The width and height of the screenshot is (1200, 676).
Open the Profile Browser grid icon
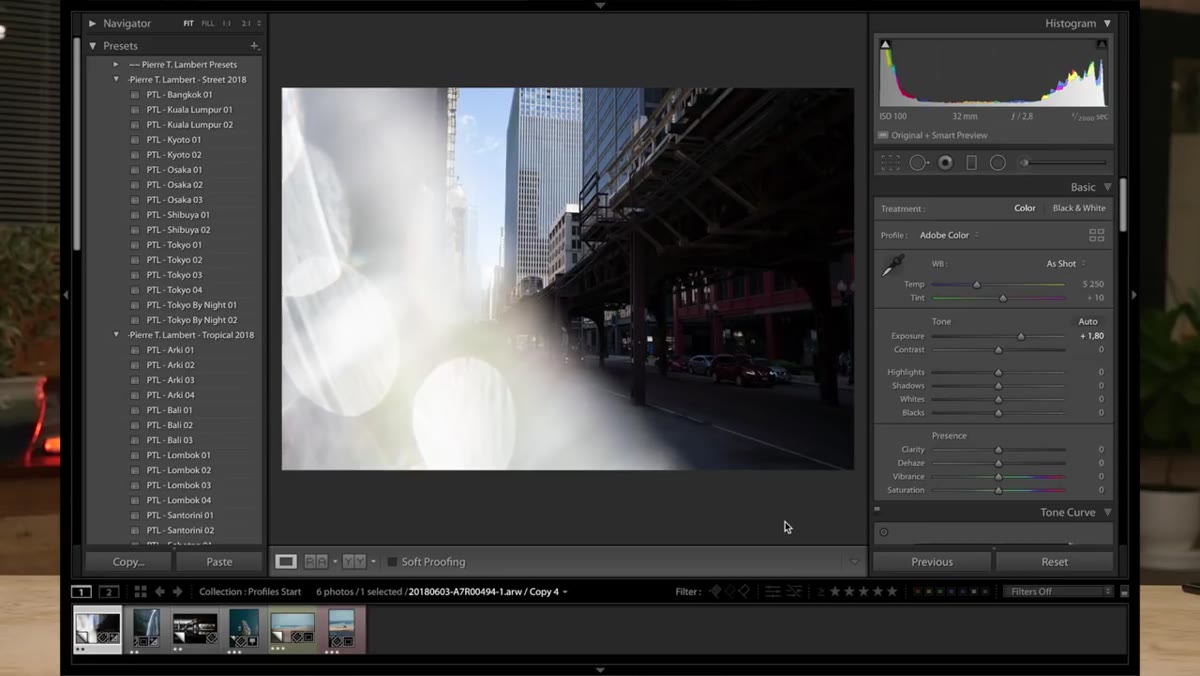click(1097, 235)
